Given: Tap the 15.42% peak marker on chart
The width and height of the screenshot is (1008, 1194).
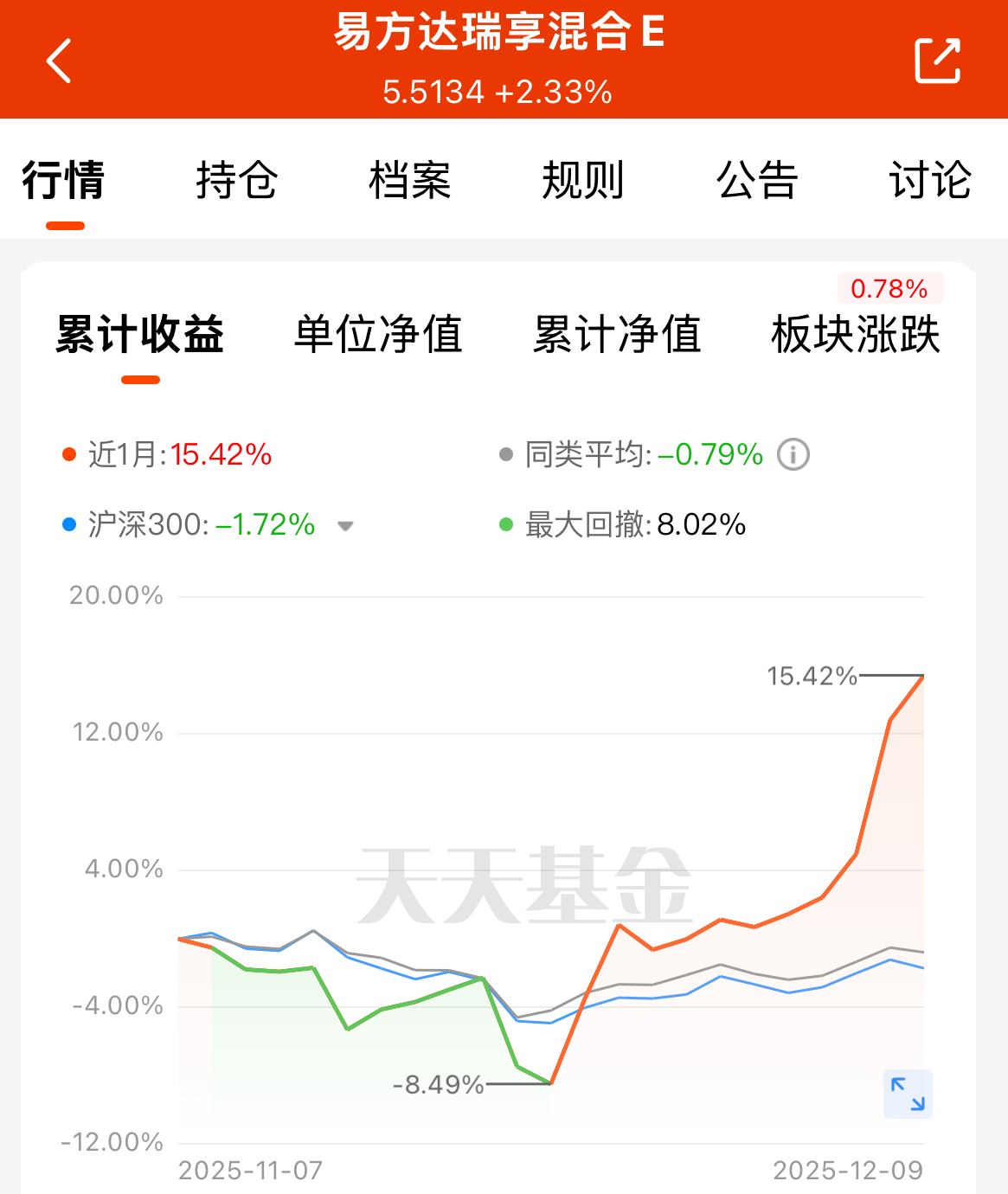Looking at the screenshot, I should pyautogui.click(x=812, y=676).
